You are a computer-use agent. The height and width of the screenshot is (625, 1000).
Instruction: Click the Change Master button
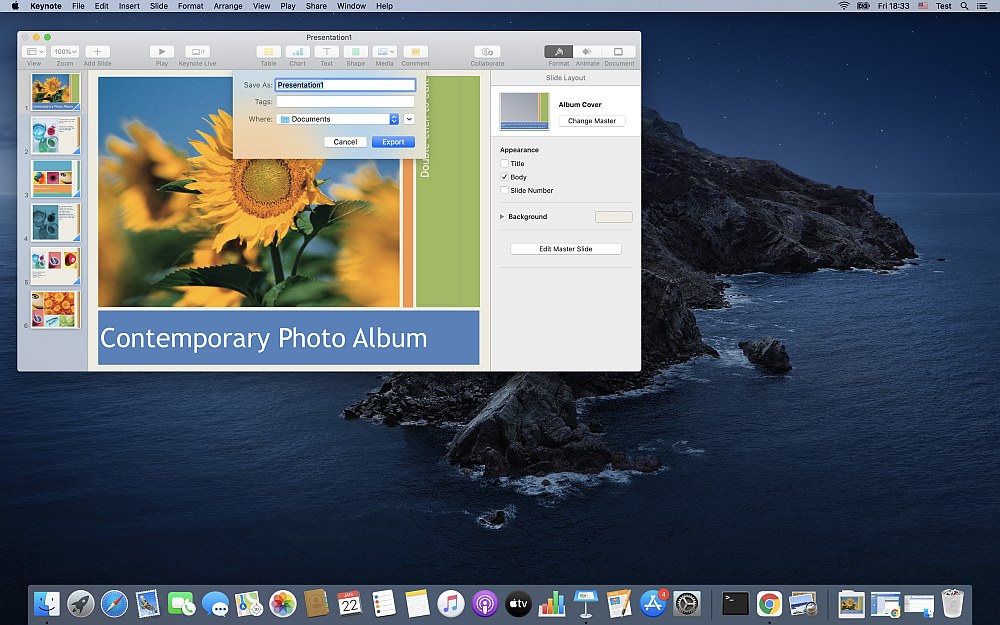click(x=592, y=121)
